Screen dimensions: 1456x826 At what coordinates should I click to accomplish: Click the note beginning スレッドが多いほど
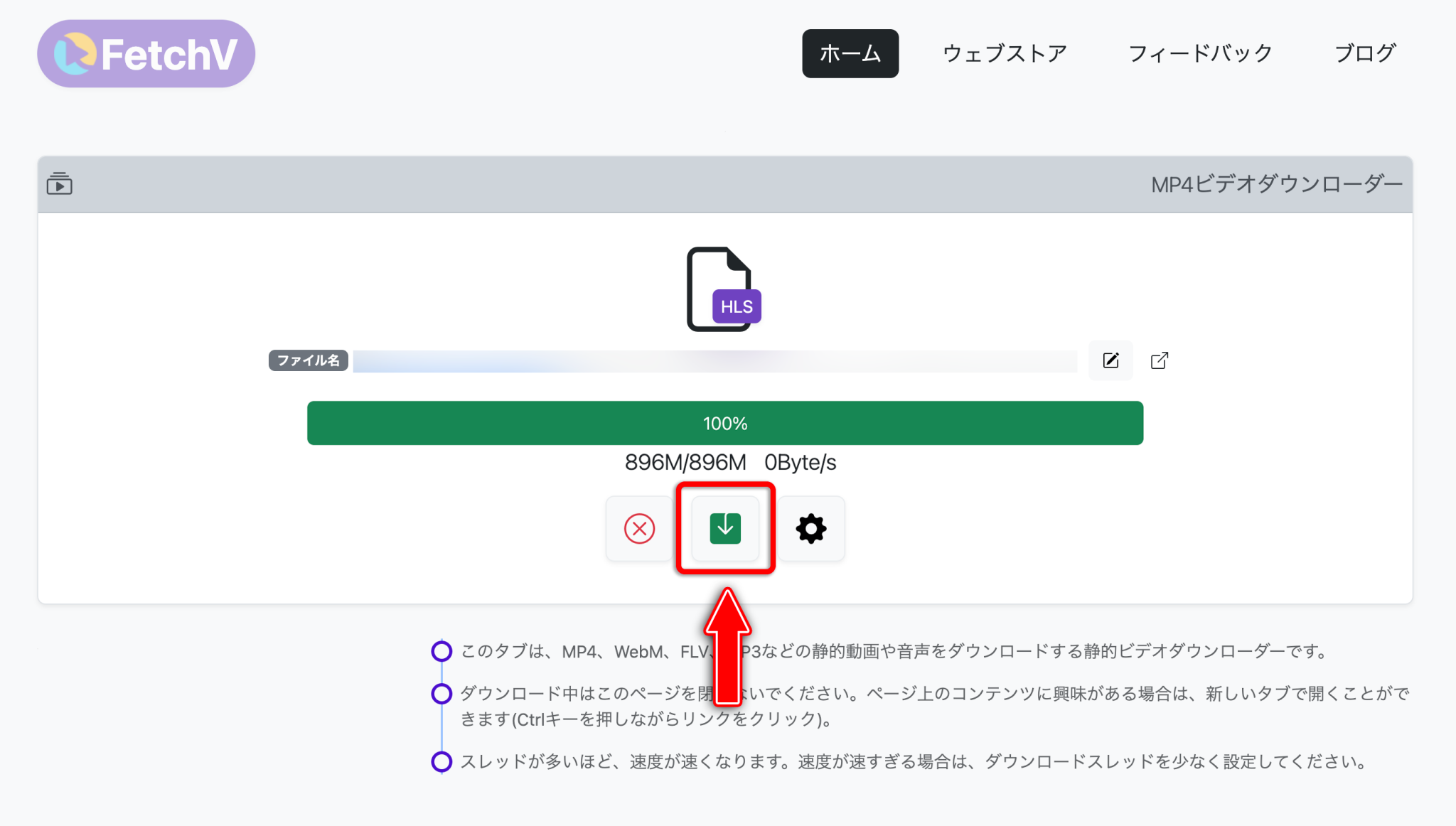(x=914, y=761)
